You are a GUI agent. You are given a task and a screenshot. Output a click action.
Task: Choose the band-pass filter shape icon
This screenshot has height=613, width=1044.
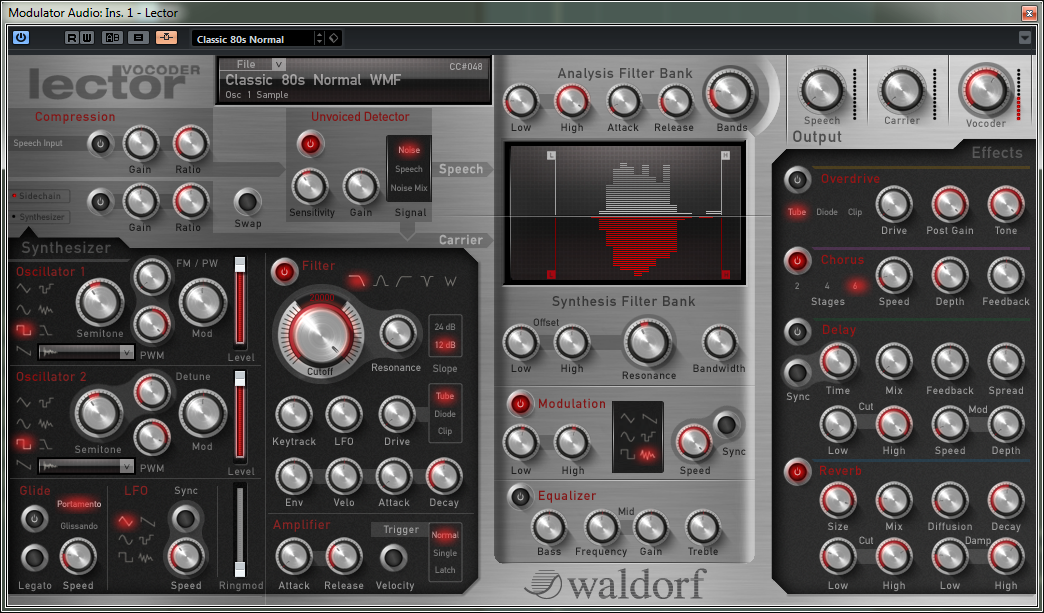(381, 281)
